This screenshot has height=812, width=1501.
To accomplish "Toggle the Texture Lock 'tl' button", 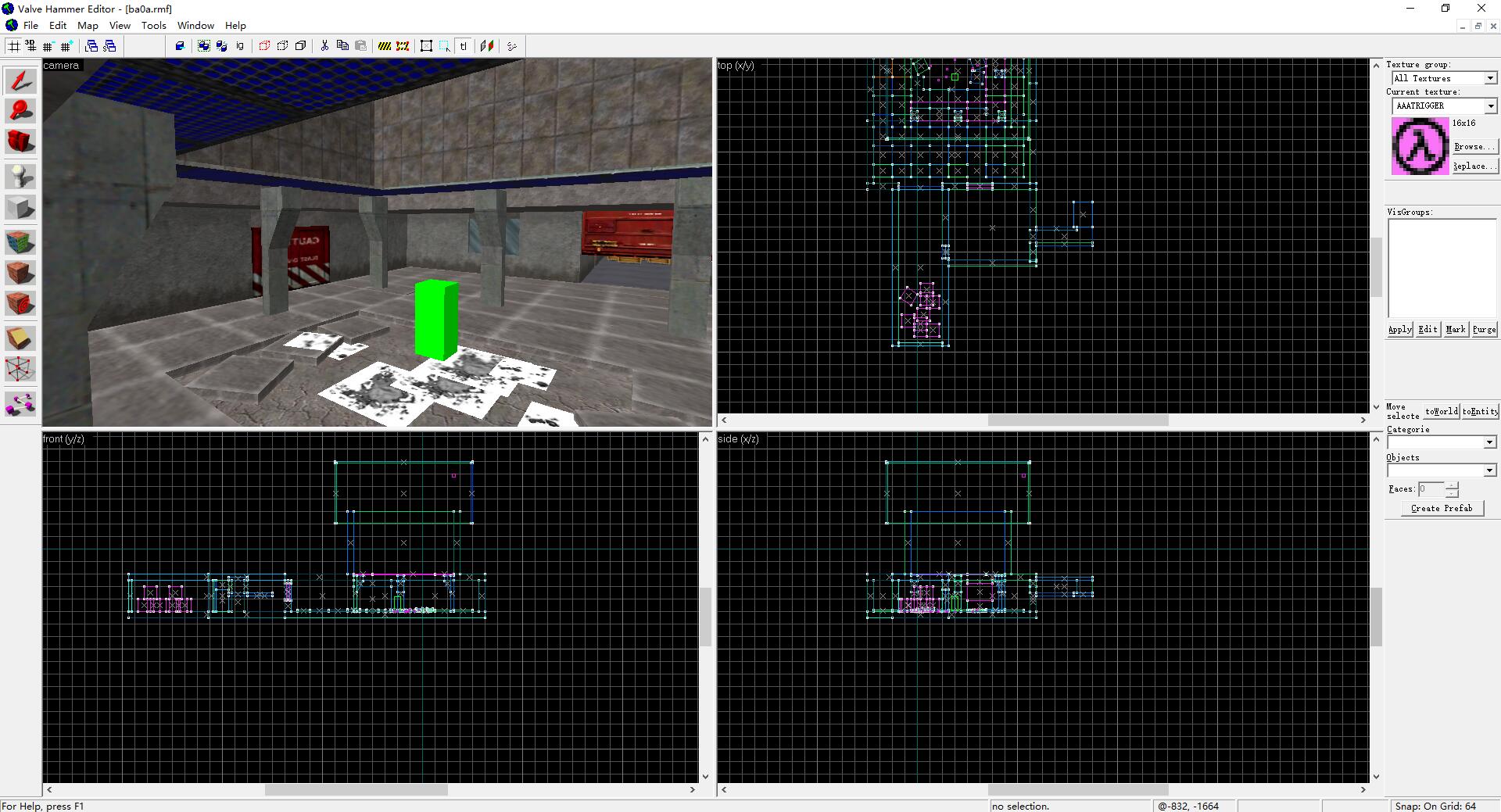I will coord(463,46).
